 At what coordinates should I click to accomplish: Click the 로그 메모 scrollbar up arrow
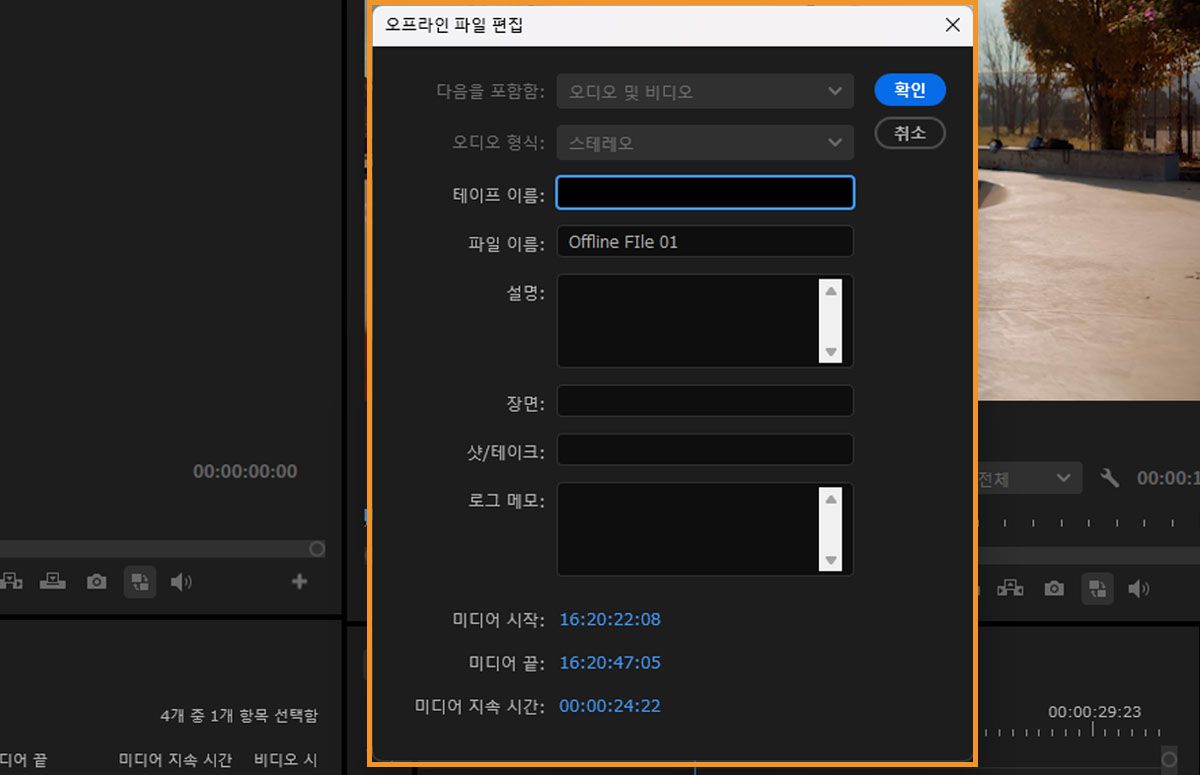point(830,498)
